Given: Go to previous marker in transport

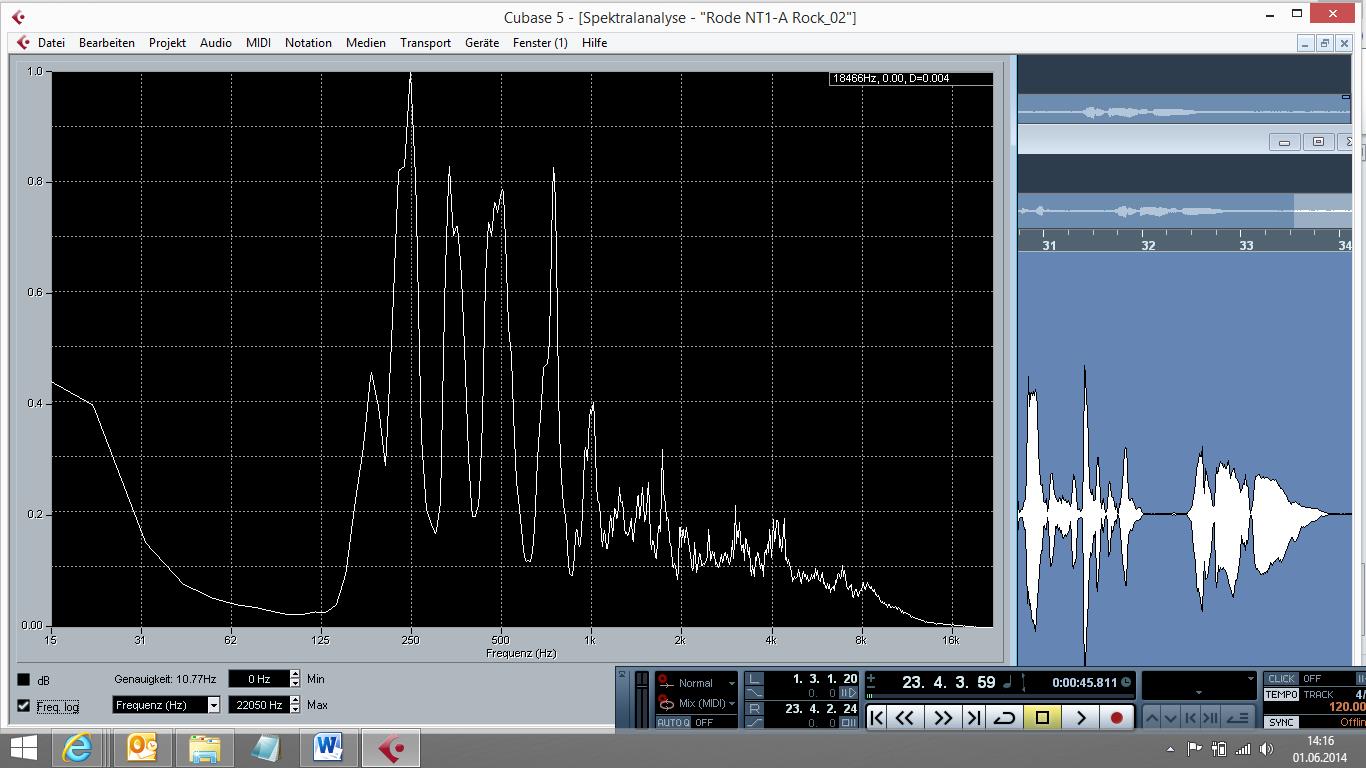Looking at the screenshot, I should click(877, 717).
